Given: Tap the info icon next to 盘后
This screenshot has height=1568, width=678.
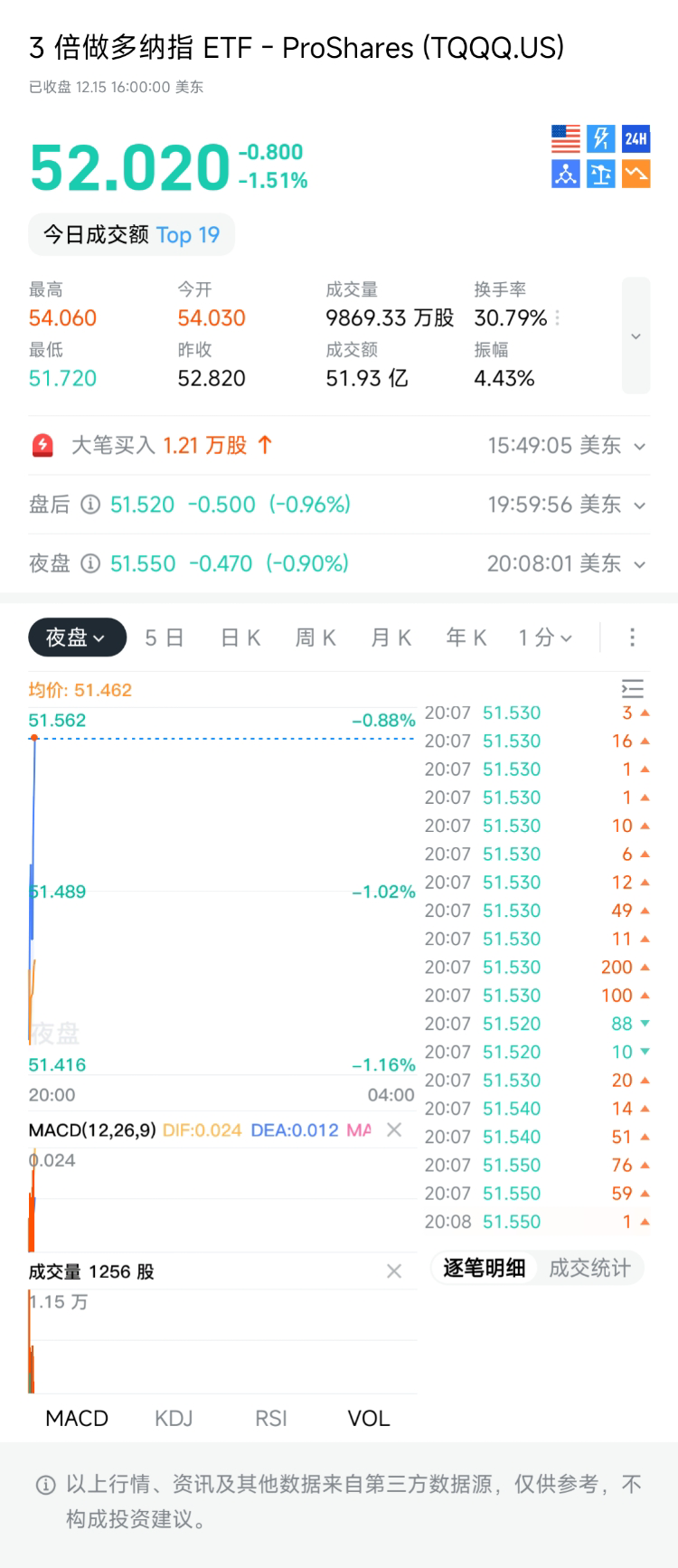Looking at the screenshot, I should 90,505.
